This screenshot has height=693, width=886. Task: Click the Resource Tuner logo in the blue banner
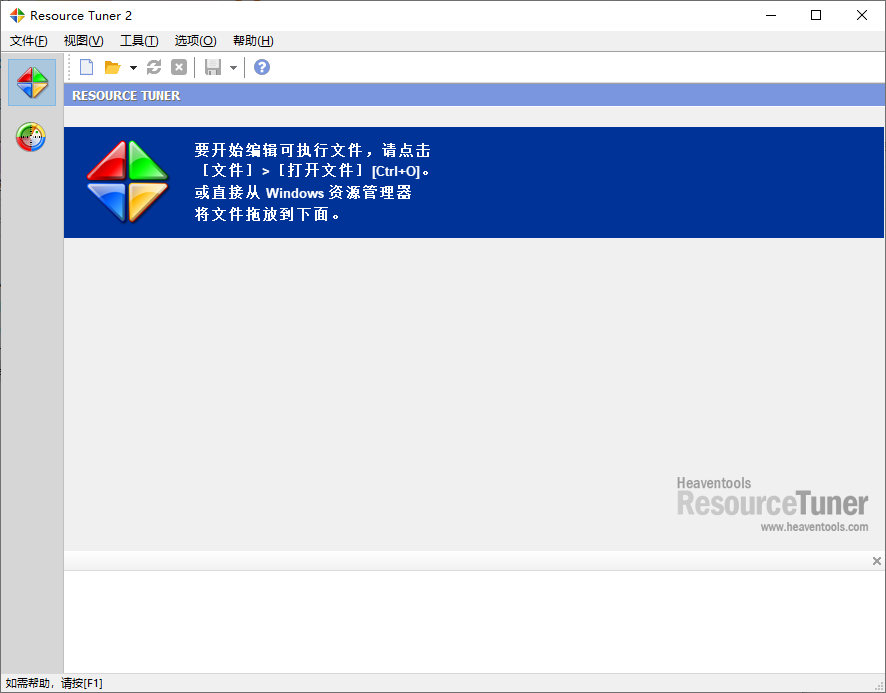coord(126,182)
